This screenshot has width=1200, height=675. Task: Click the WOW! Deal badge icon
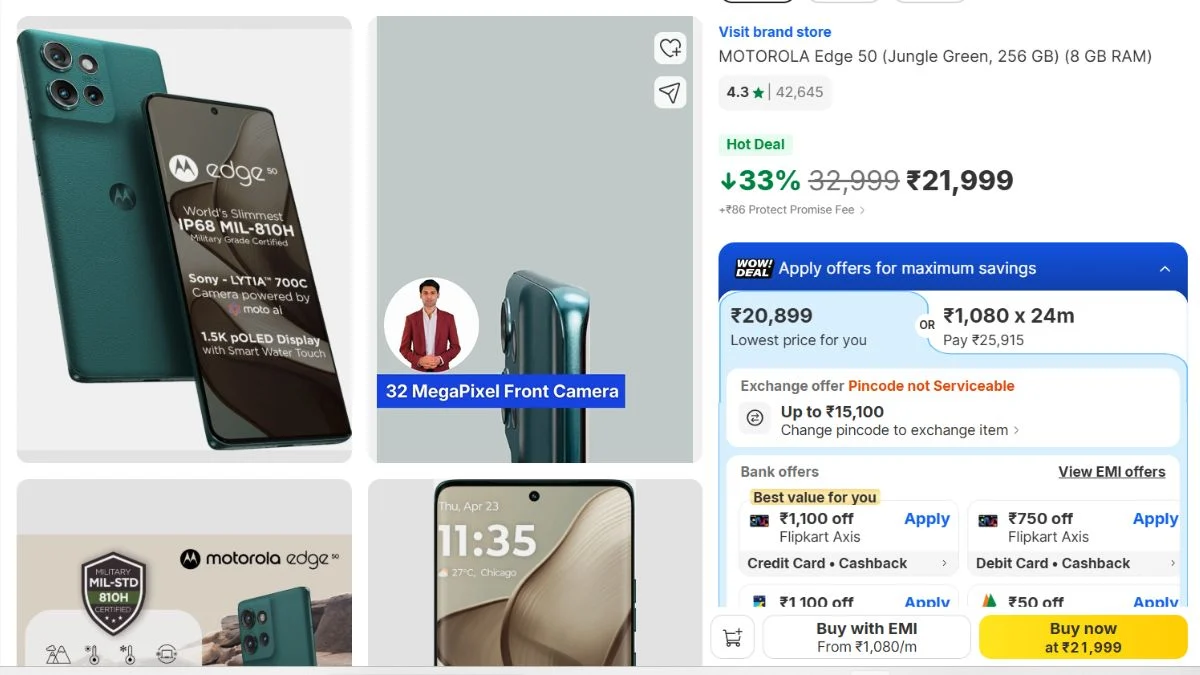click(754, 268)
